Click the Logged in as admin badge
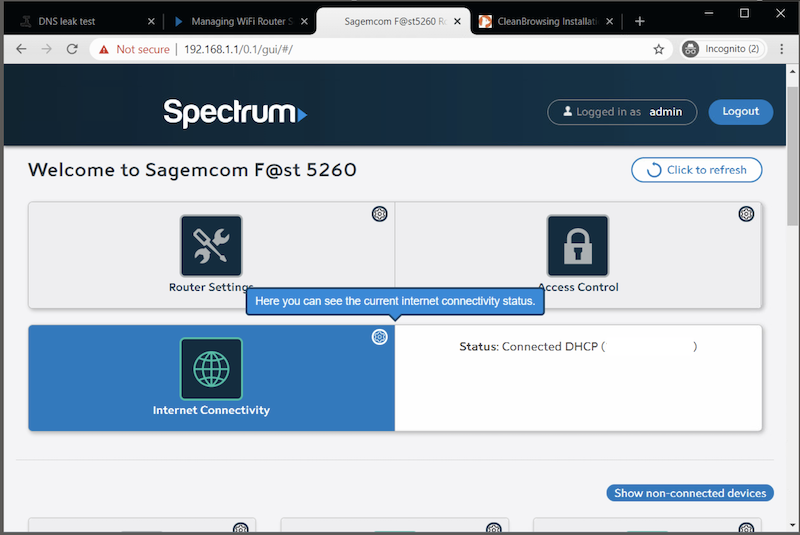 tap(622, 112)
